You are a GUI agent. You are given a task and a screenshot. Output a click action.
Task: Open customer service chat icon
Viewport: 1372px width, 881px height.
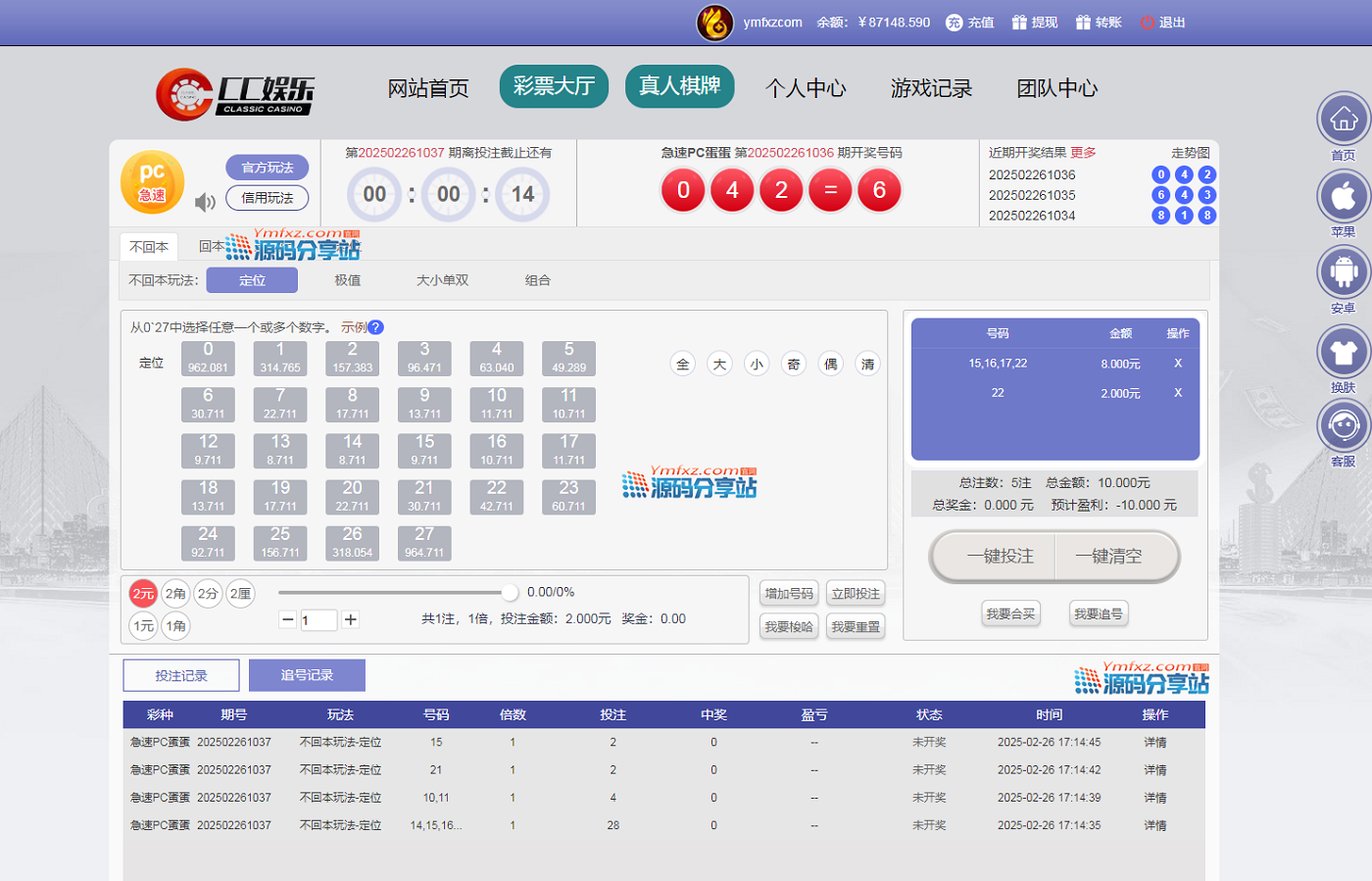coord(1343,426)
